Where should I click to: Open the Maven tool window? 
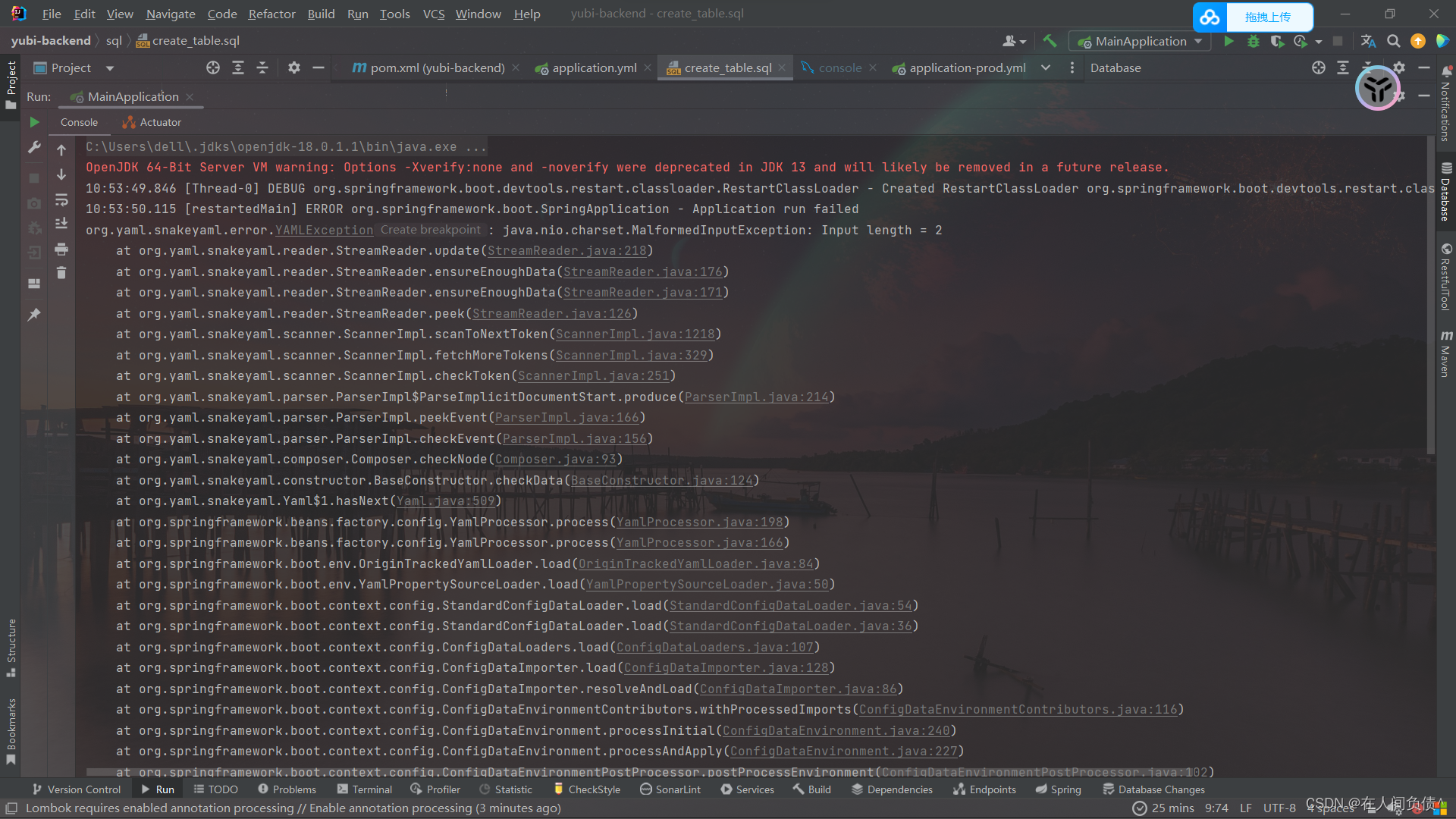(x=1446, y=353)
